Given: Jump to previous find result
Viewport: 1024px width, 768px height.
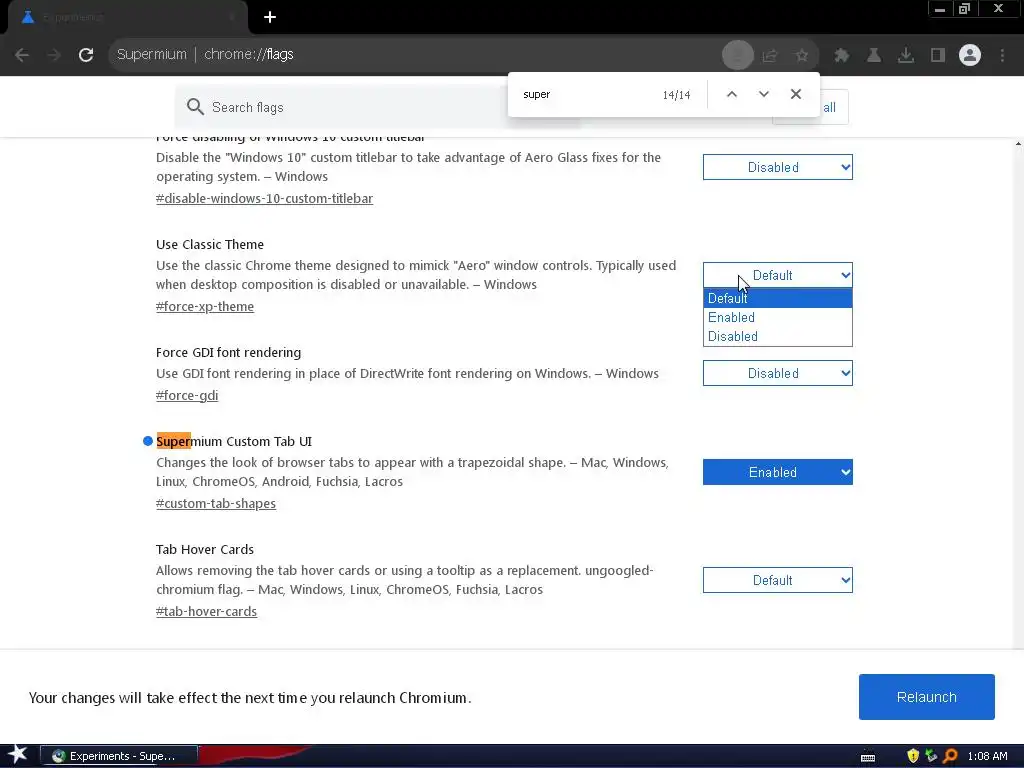Looking at the screenshot, I should (x=732, y=94).
